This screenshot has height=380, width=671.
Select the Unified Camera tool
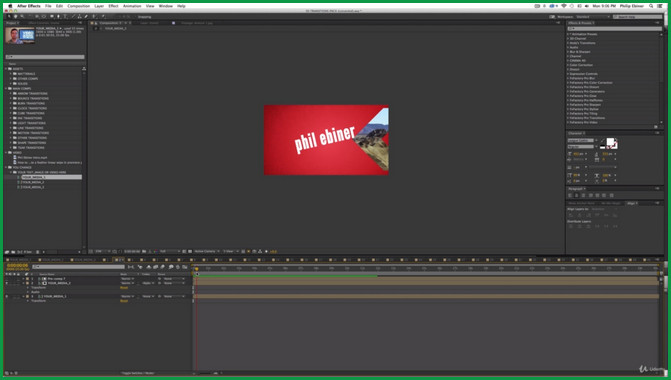37,17
